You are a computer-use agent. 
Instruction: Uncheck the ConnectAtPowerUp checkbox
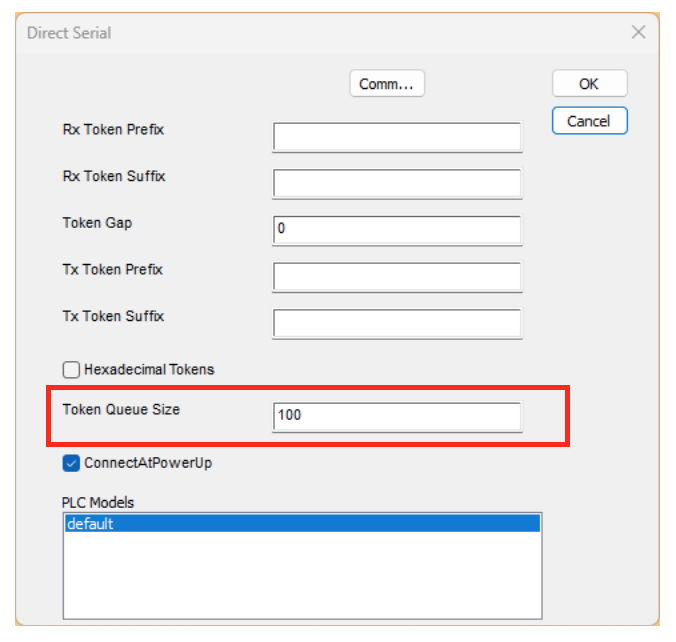[72, 463]
